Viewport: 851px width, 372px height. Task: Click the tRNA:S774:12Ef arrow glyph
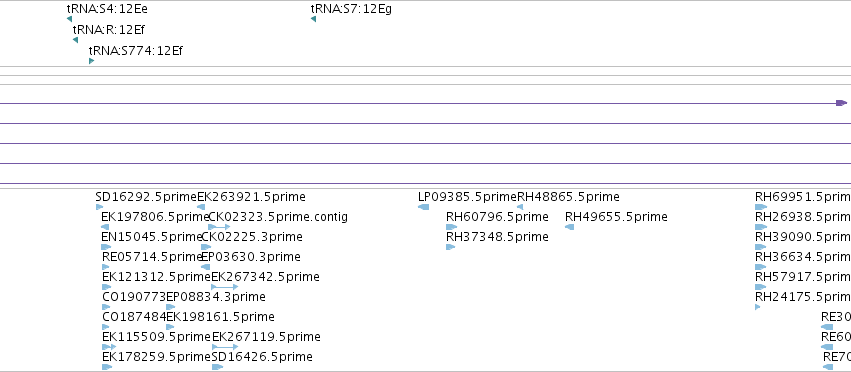[x=91, y=61]
